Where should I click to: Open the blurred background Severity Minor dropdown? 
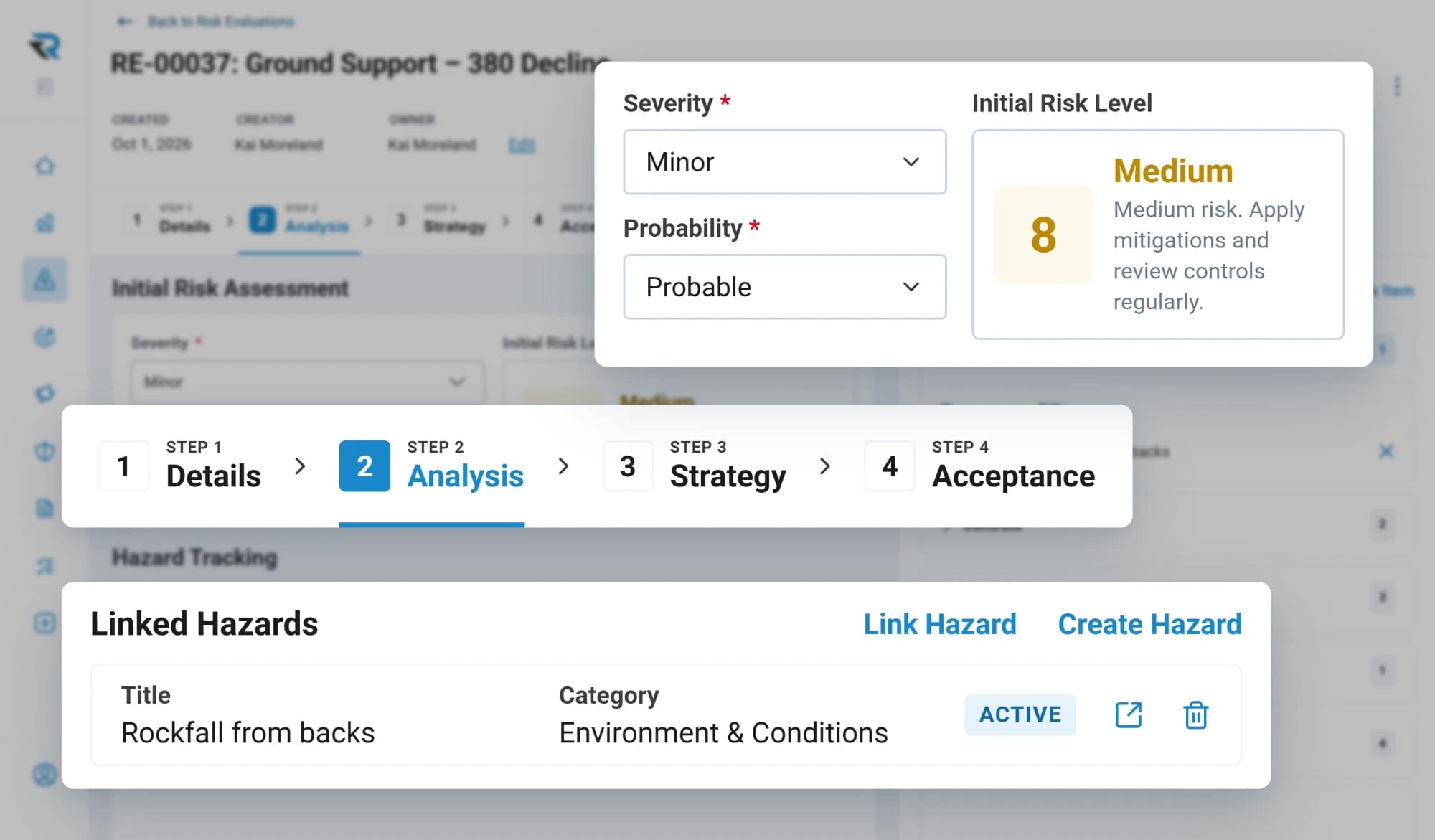point(307,382)
